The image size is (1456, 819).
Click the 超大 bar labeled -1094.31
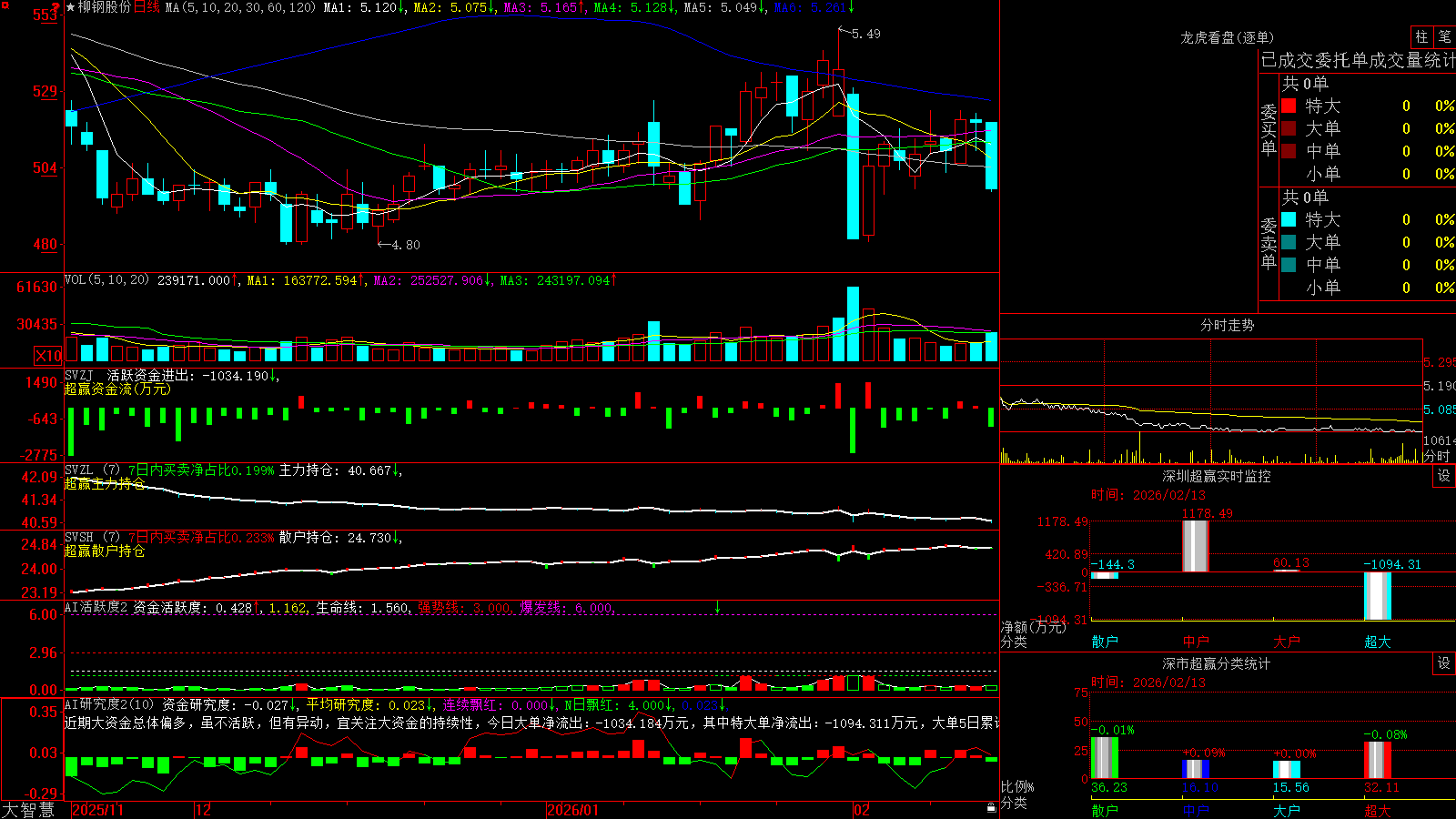(1378, 596)
